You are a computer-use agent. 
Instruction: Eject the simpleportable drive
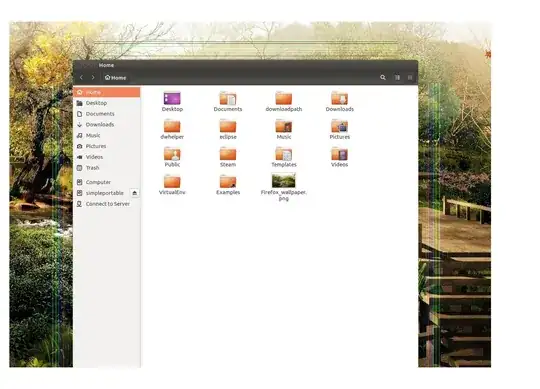[x=135, y=193]
